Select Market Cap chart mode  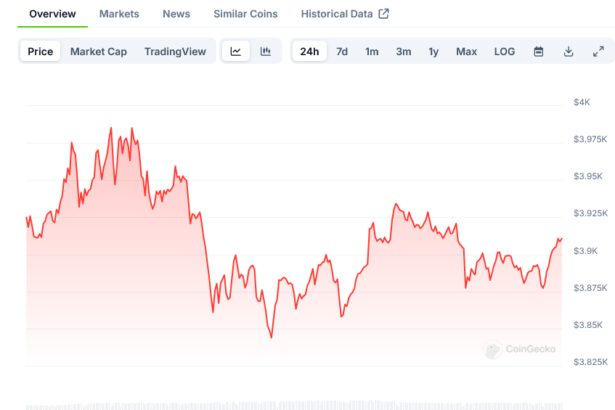point(98,51)
